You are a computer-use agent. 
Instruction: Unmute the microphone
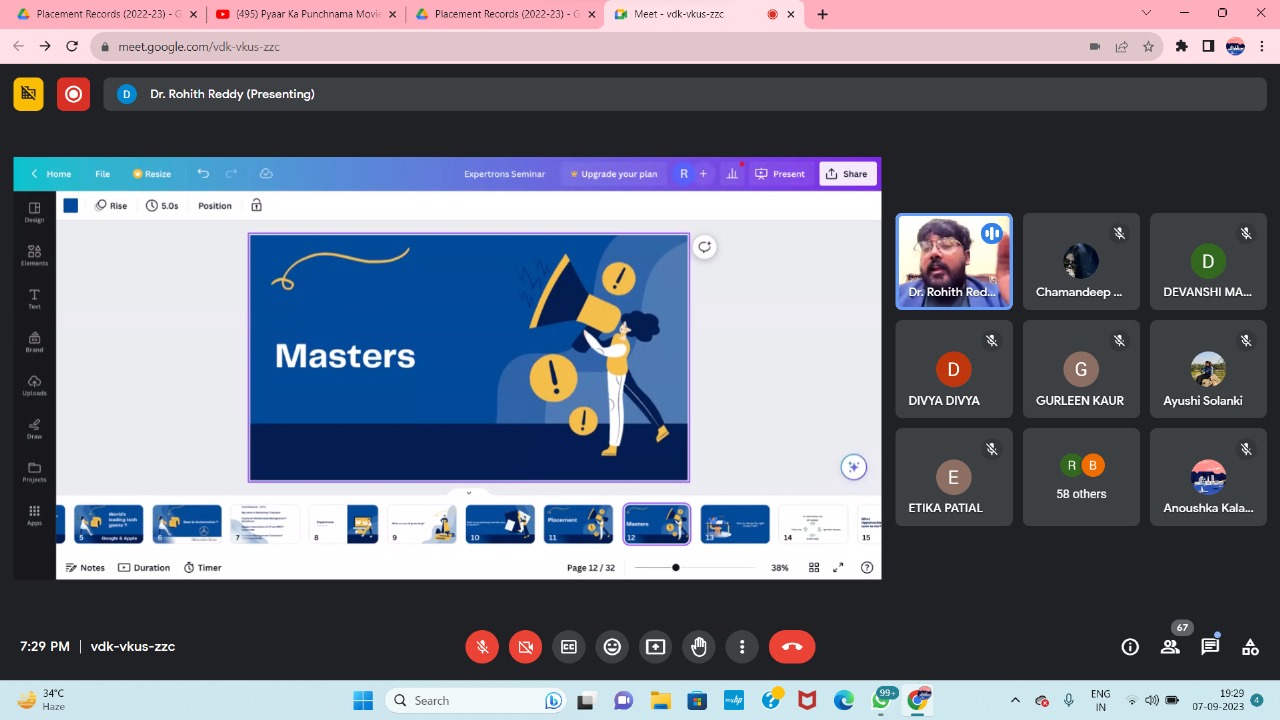pos(482,647)
